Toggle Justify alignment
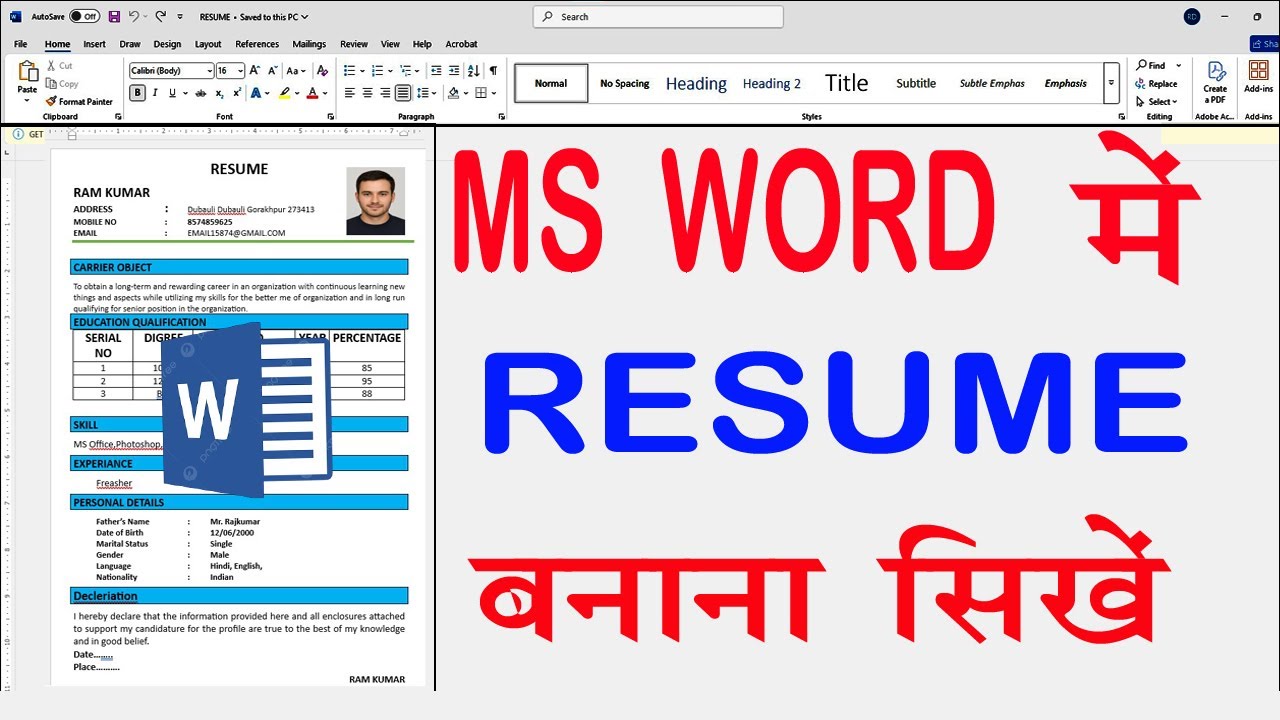The image size is (1280, 720). (402, 93)
